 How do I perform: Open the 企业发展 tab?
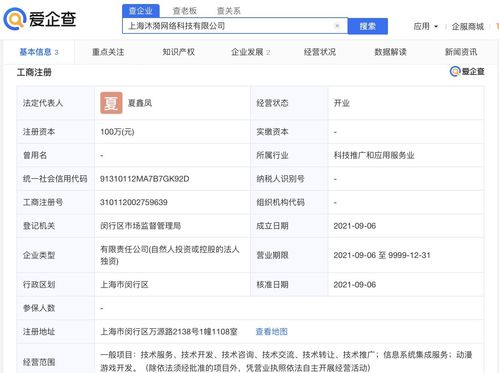click(250, 52)
